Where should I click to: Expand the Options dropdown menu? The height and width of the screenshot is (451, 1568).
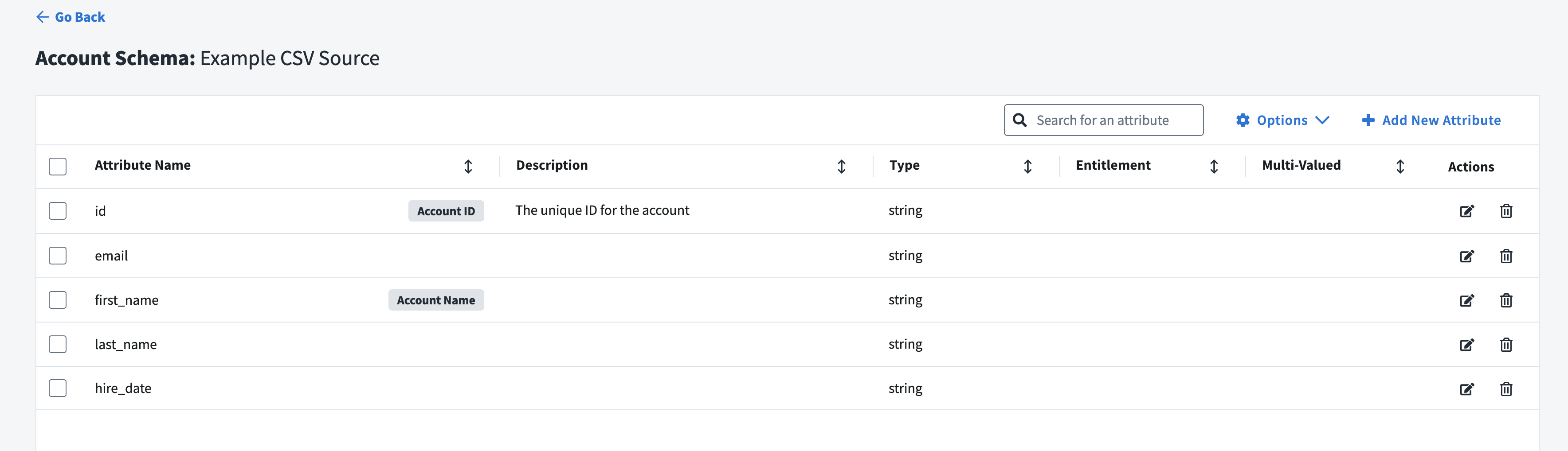[x=1282, y=121]
